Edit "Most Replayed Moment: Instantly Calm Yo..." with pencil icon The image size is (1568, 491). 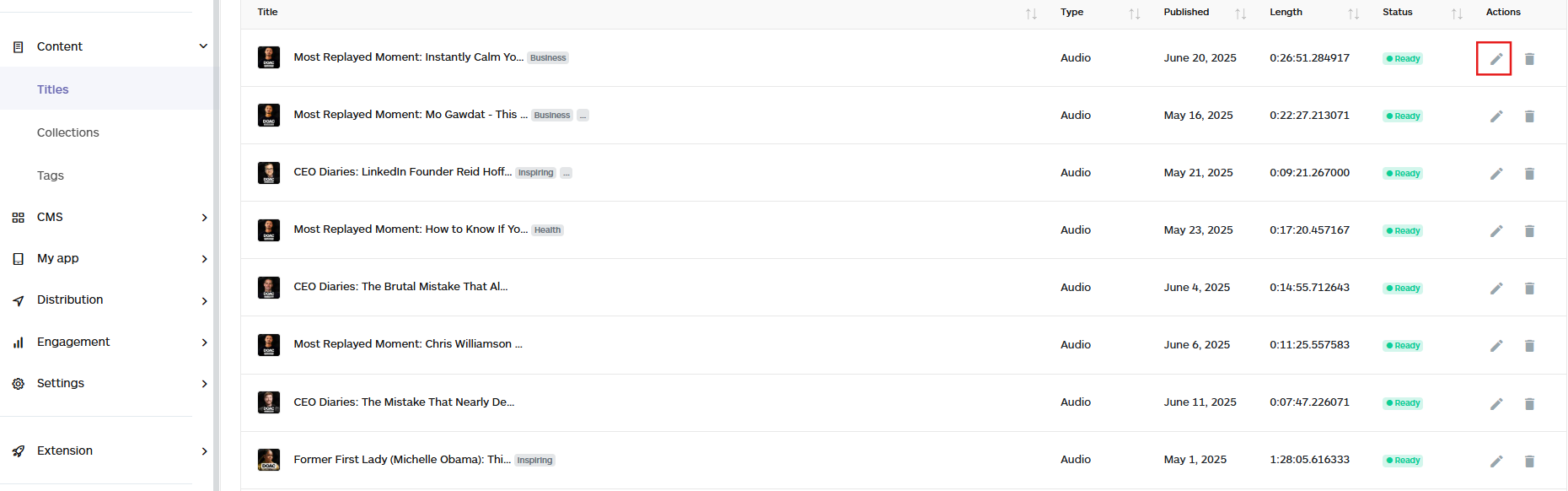[1495, 57]
